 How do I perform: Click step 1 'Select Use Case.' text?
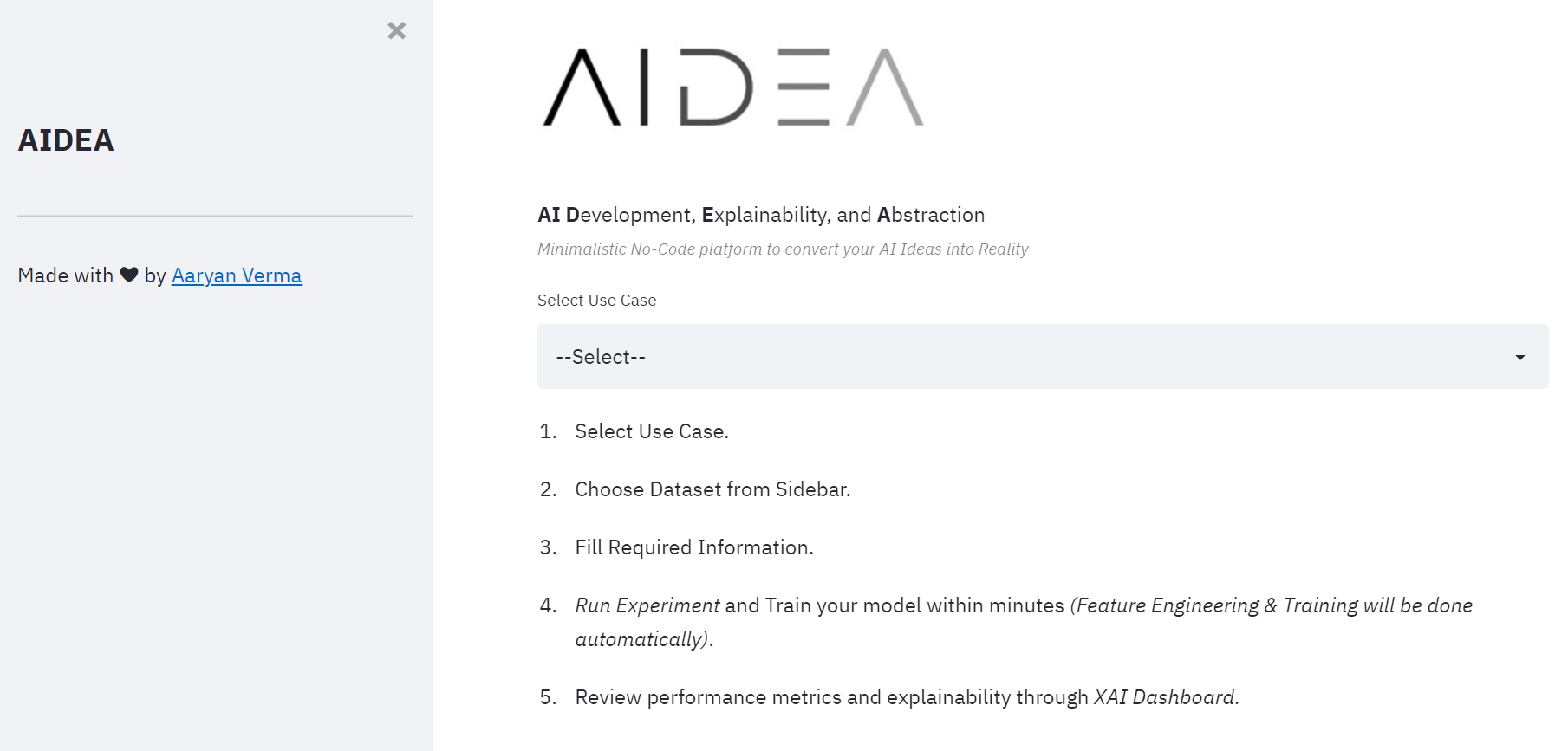[x=651, y=431]
